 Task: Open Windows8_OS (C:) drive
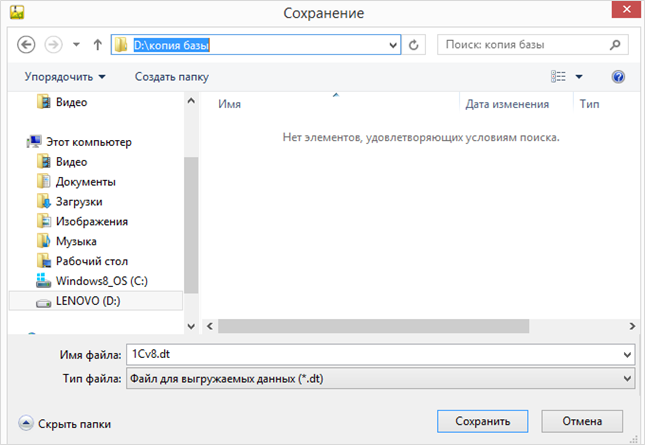click(x=101, y=281)
